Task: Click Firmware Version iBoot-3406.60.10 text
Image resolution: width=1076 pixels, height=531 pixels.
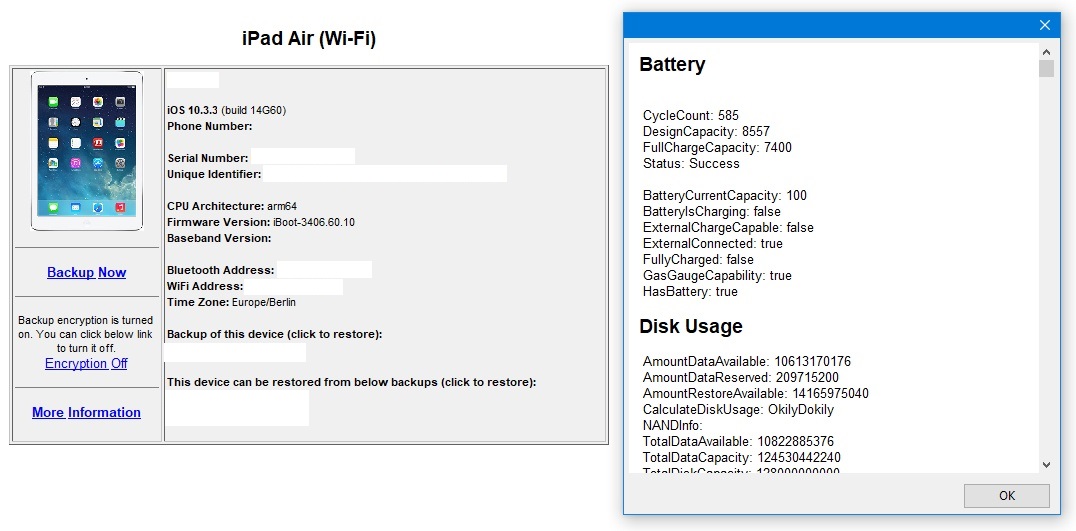Action: point(261,222)
